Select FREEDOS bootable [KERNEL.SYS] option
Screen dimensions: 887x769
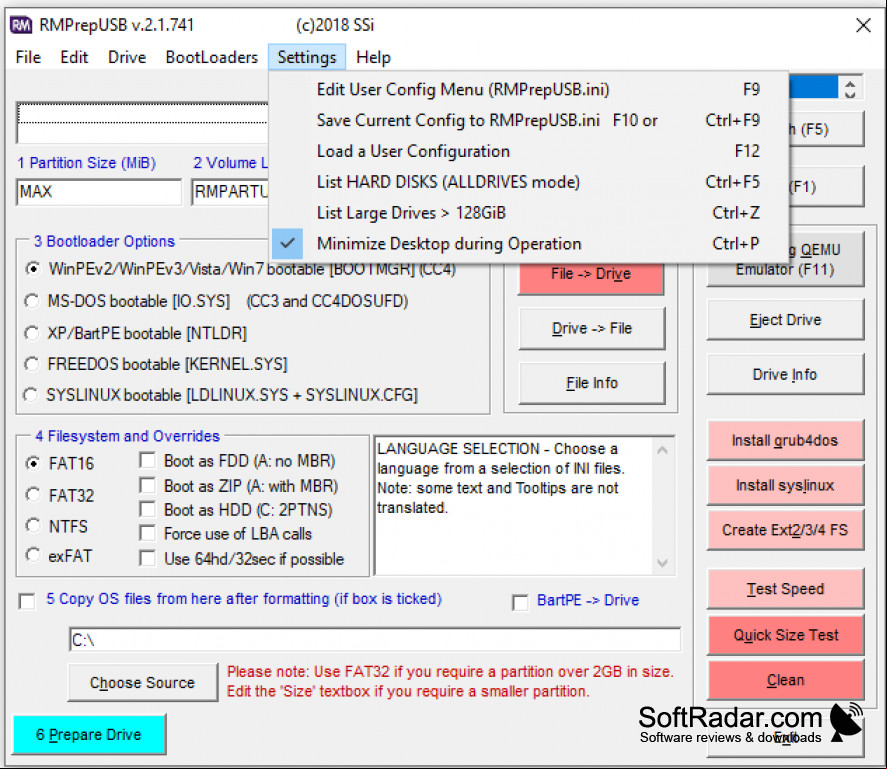pos(33,364)
